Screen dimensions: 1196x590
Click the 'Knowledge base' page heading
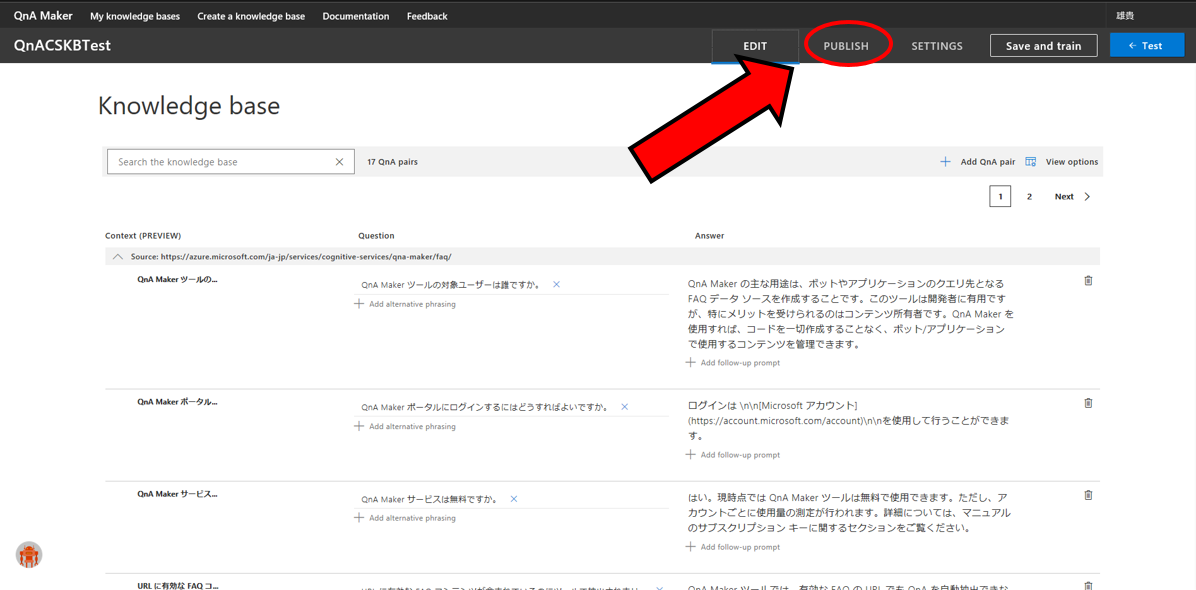pos(189,107)
